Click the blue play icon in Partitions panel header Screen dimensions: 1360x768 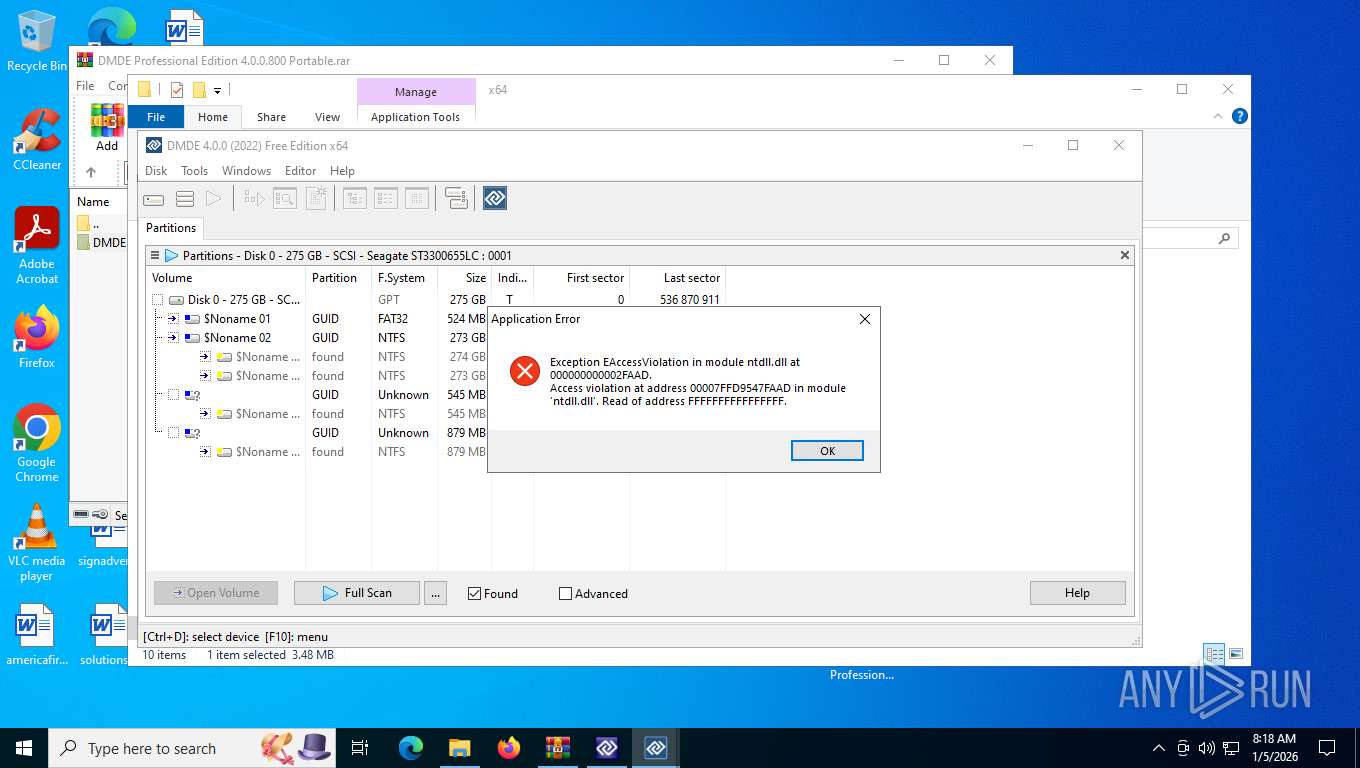point(171,255)
